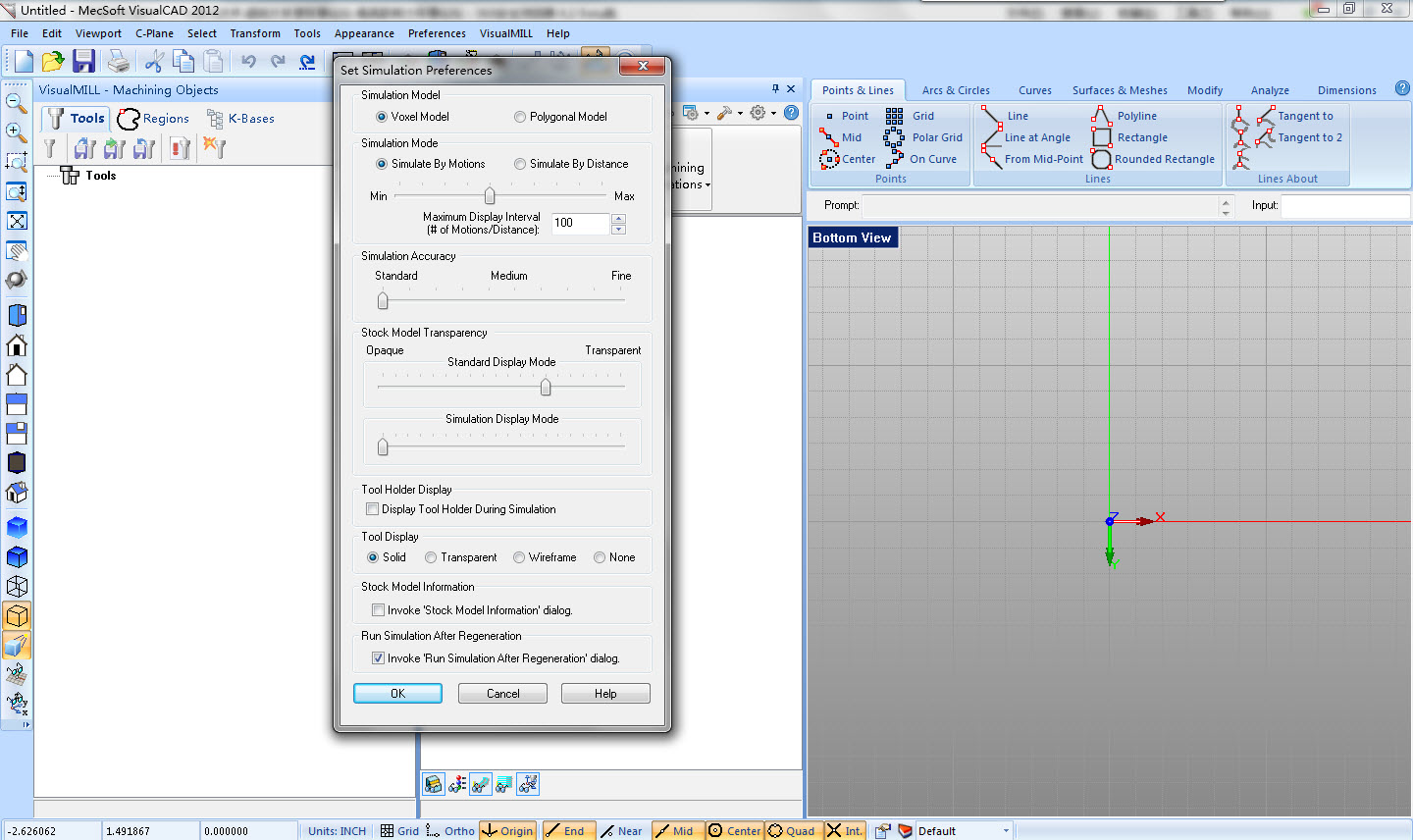Select the Polar Grid points tool
Viewport: 1413px width, 840px height.
tap(923, 137)
